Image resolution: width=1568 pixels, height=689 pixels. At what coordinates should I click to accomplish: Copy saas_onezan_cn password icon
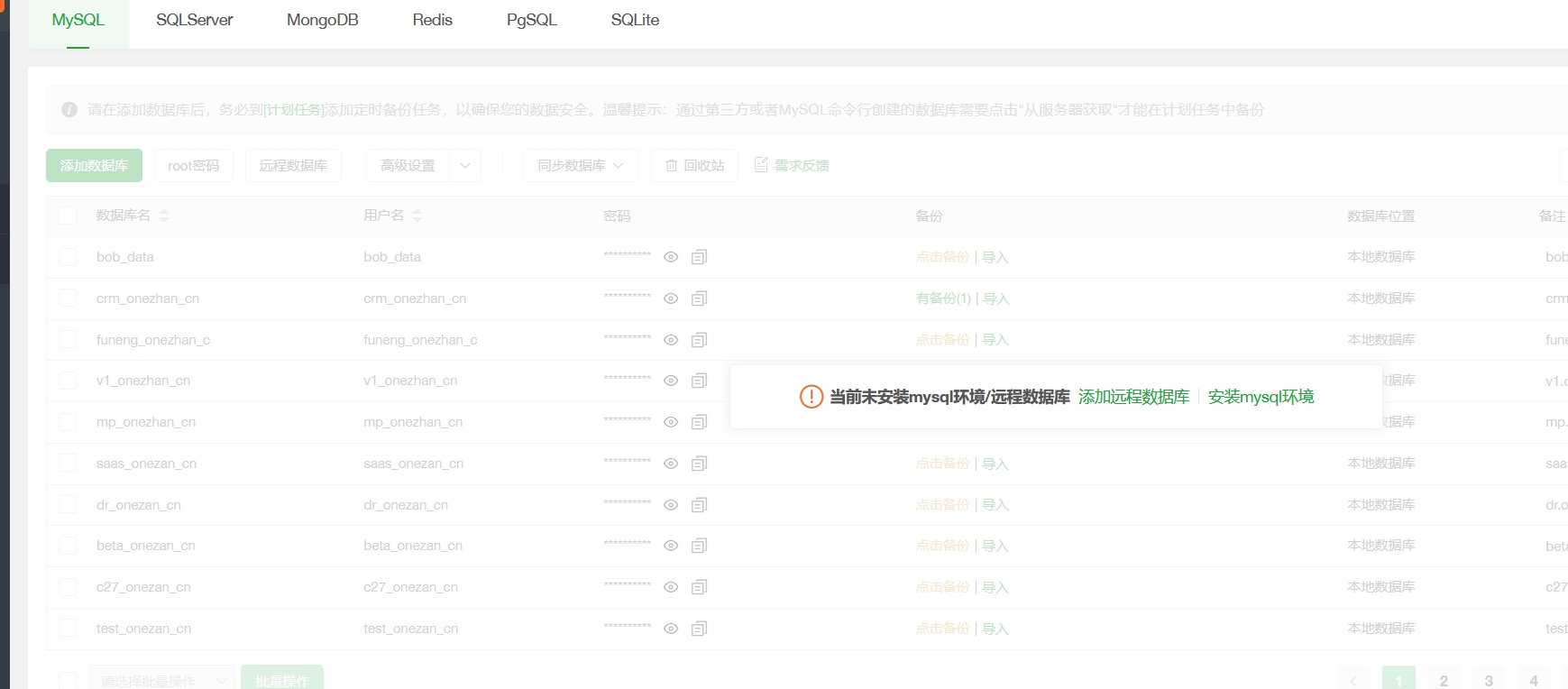[x=699, y=464]
